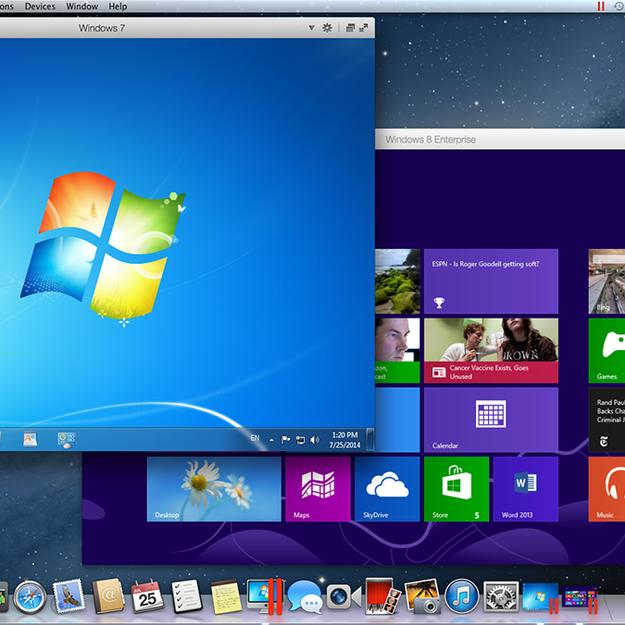Launch Mail from the Dock
The image size is (625, 625).
click(69, 596)
